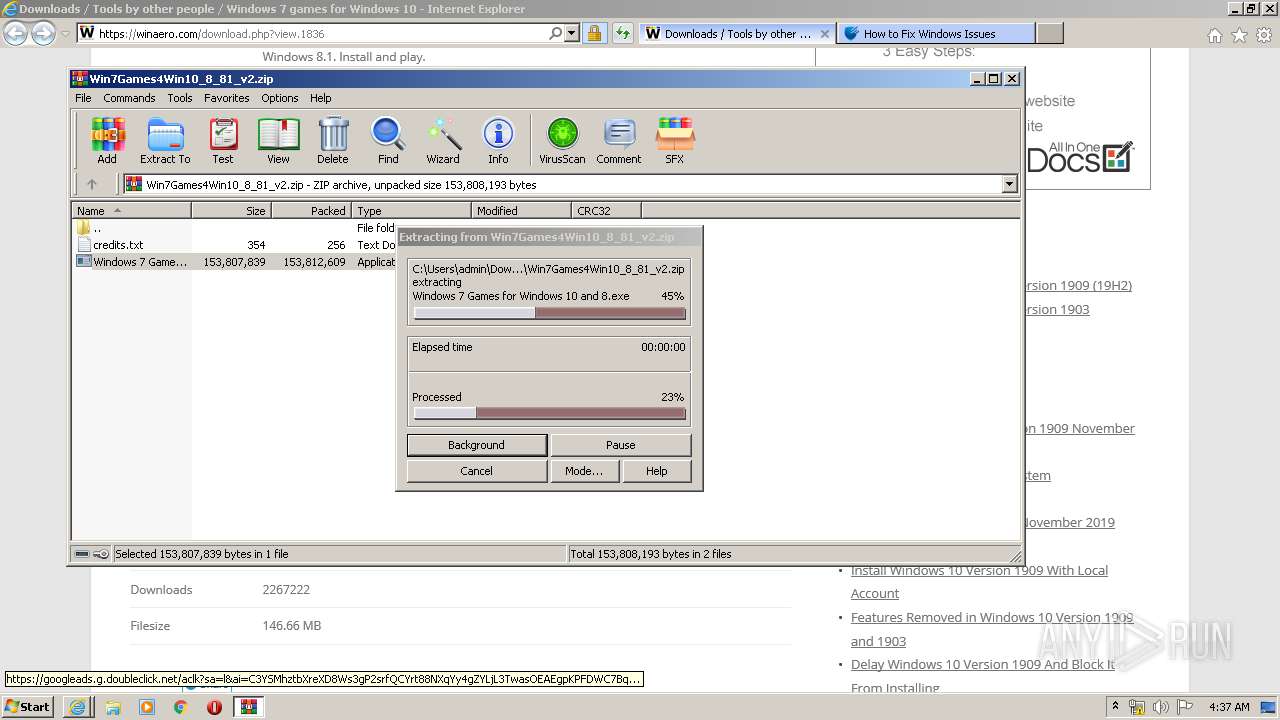
Task: Open Windows Explorer taskbar folder icon
Action: [113, 707]
